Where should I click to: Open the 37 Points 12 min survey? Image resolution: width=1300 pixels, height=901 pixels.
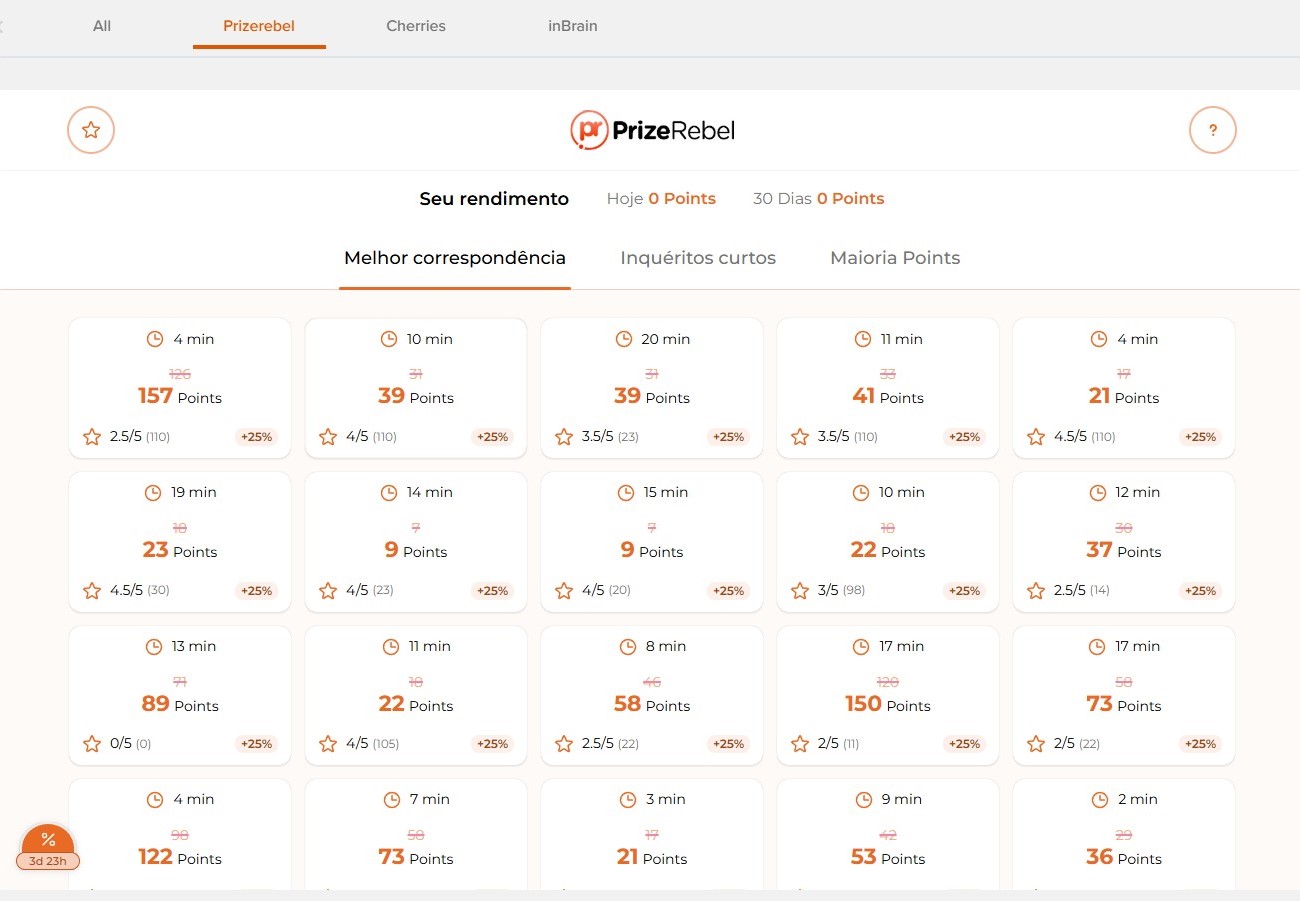pyautogui.click(x=1123, y=541)
